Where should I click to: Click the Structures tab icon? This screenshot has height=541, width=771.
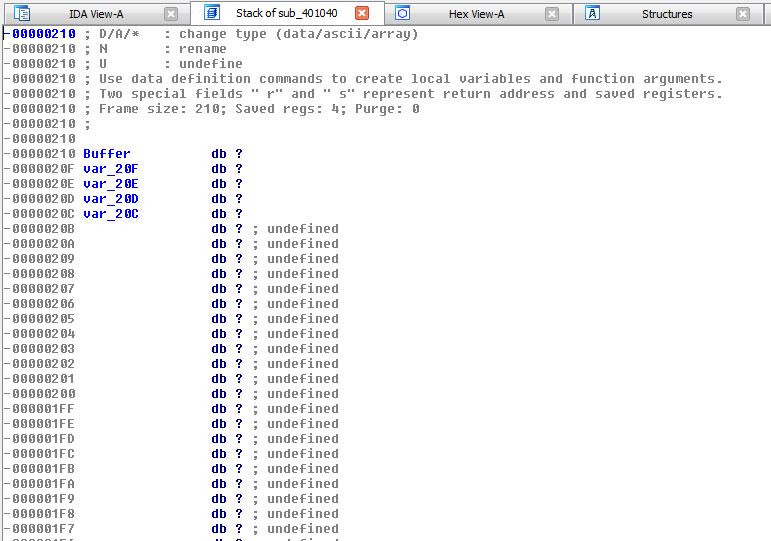point(592,14)
